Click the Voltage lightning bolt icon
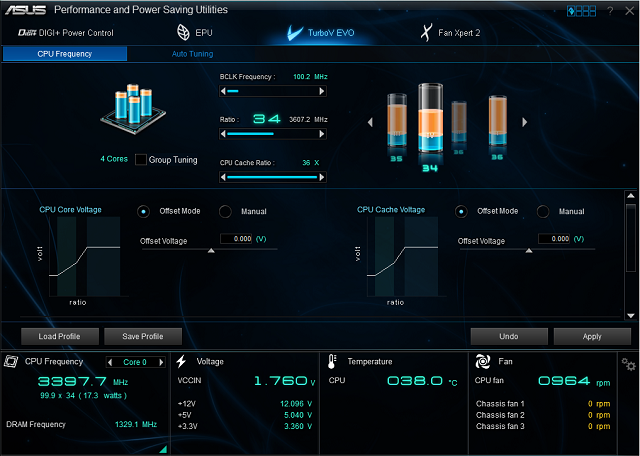This screenshot has width=640, height=456. point(182,361)
